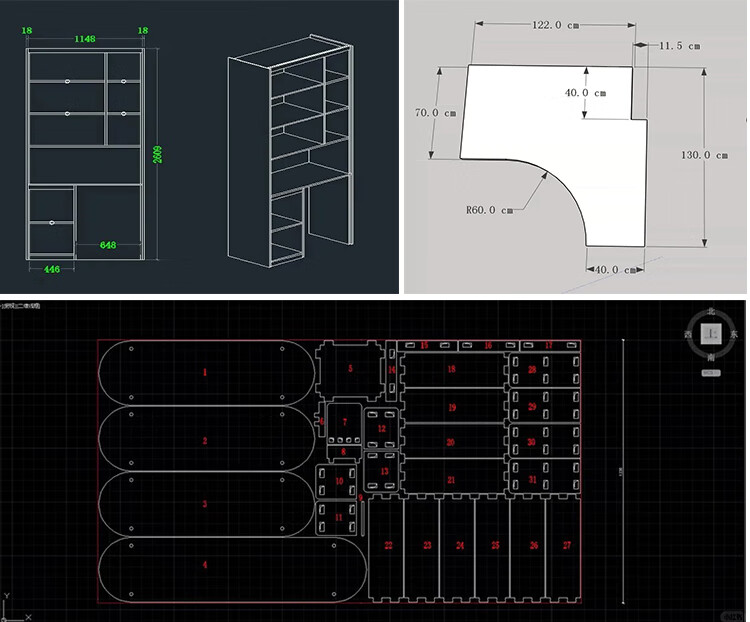The width and height of the screenshot is (750, 622).
Task: Click the UCS X-Y axis icon
Action: coord(15,608)
